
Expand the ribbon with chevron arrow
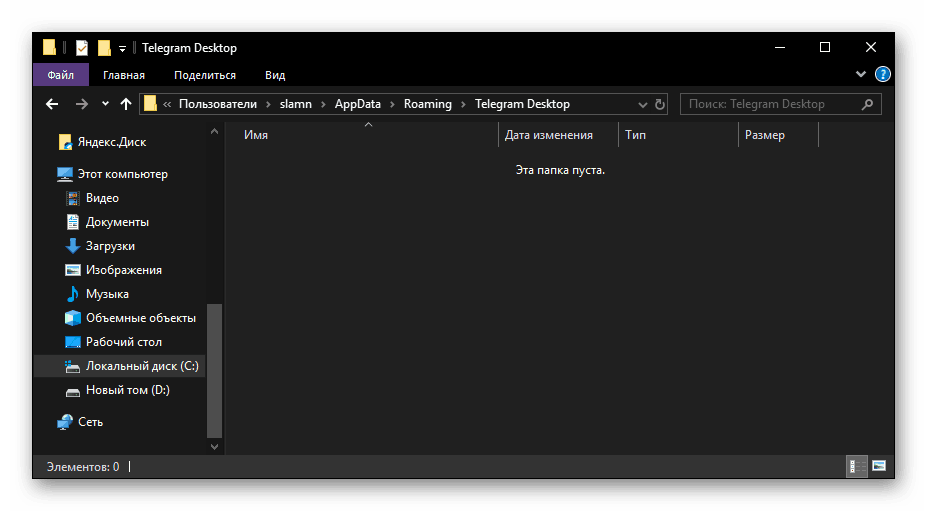click(861, 74)
